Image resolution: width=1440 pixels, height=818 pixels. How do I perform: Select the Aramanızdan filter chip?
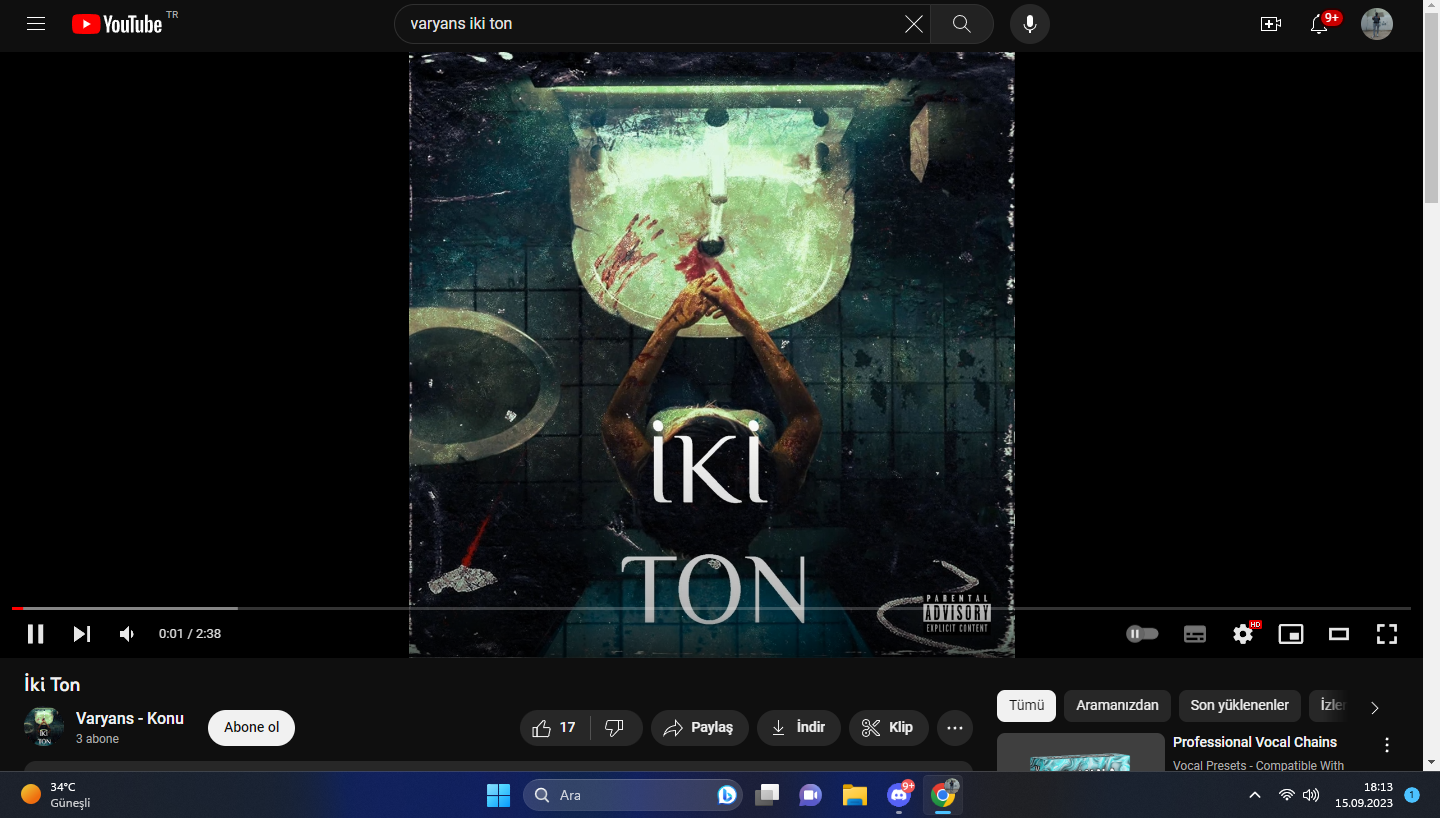tap(1117, 706)
